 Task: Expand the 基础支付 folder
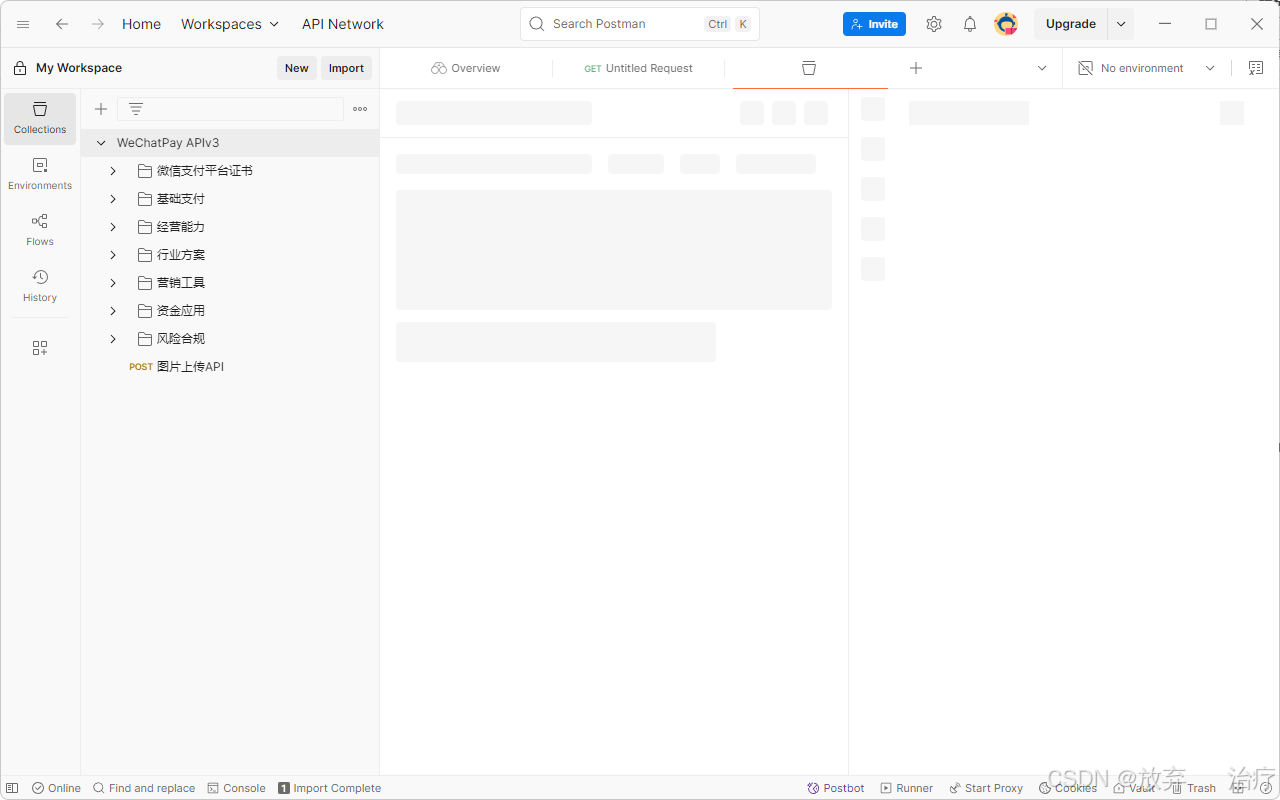(113, 199)
